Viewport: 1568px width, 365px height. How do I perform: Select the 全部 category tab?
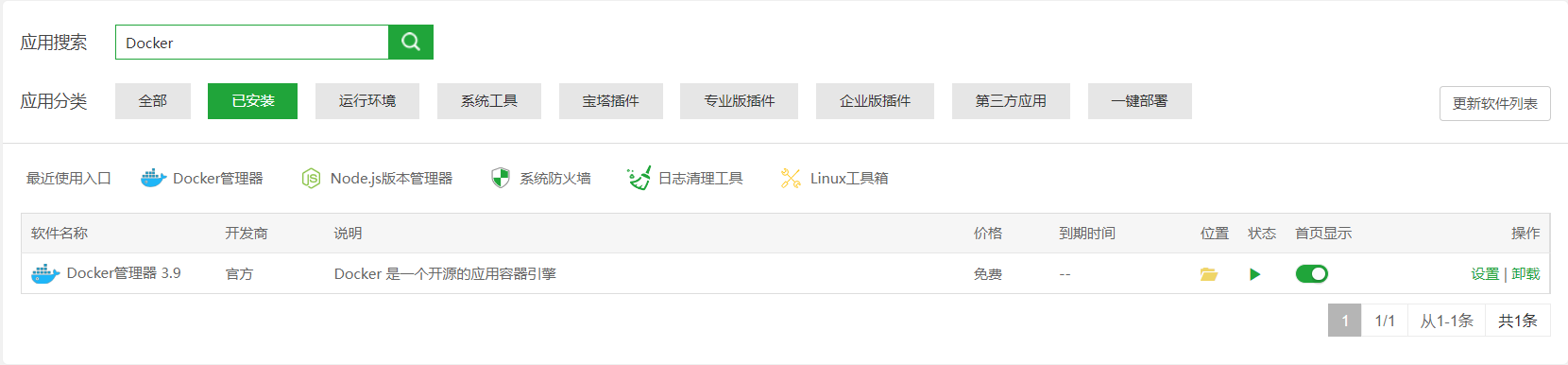tap(153, 101)
